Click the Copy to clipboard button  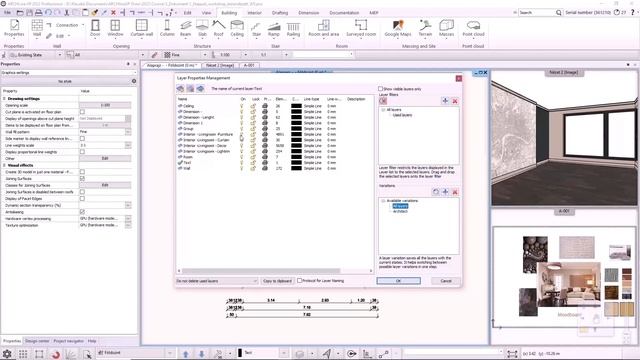tap(277, 281)
